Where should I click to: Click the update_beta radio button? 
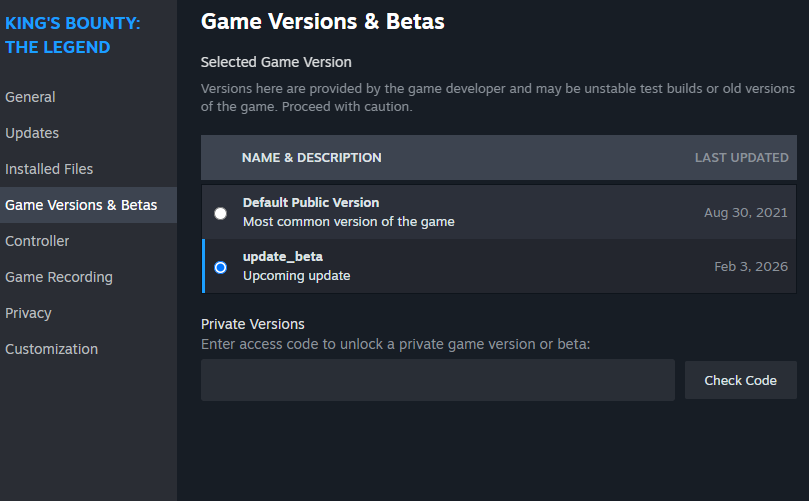pos(220,267)
